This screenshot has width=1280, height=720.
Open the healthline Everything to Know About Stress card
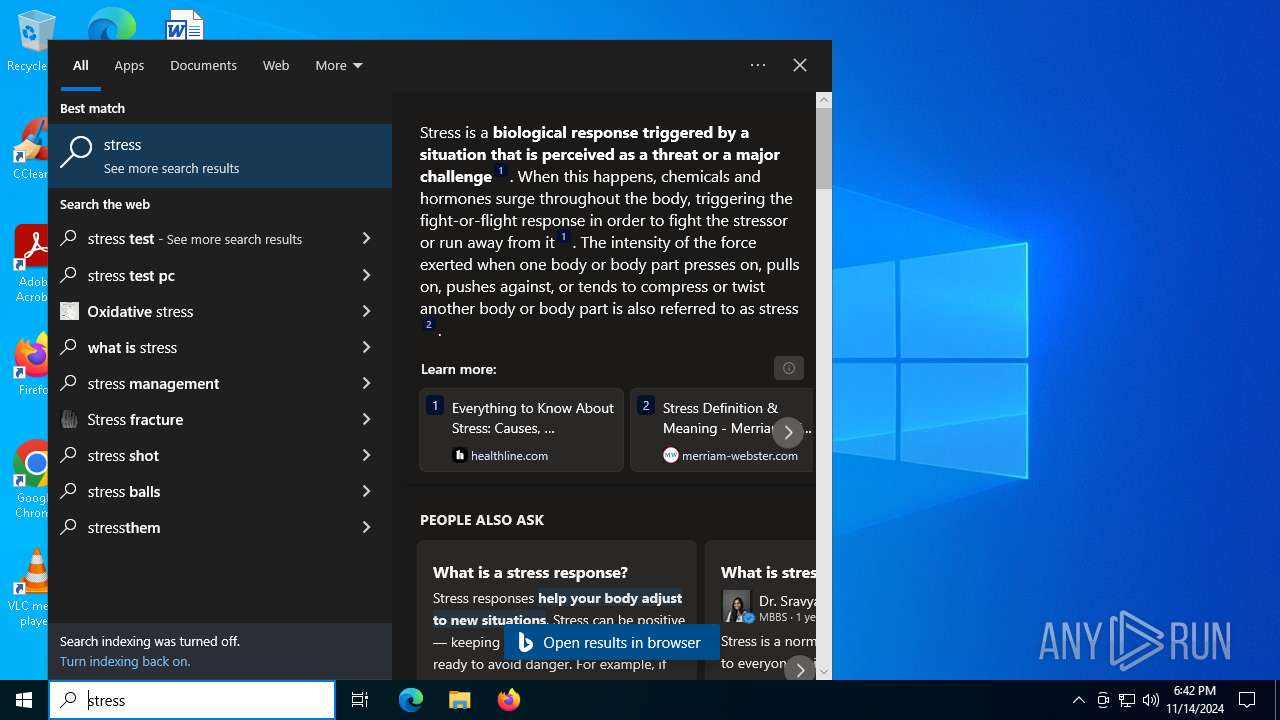tap(521, 430)
